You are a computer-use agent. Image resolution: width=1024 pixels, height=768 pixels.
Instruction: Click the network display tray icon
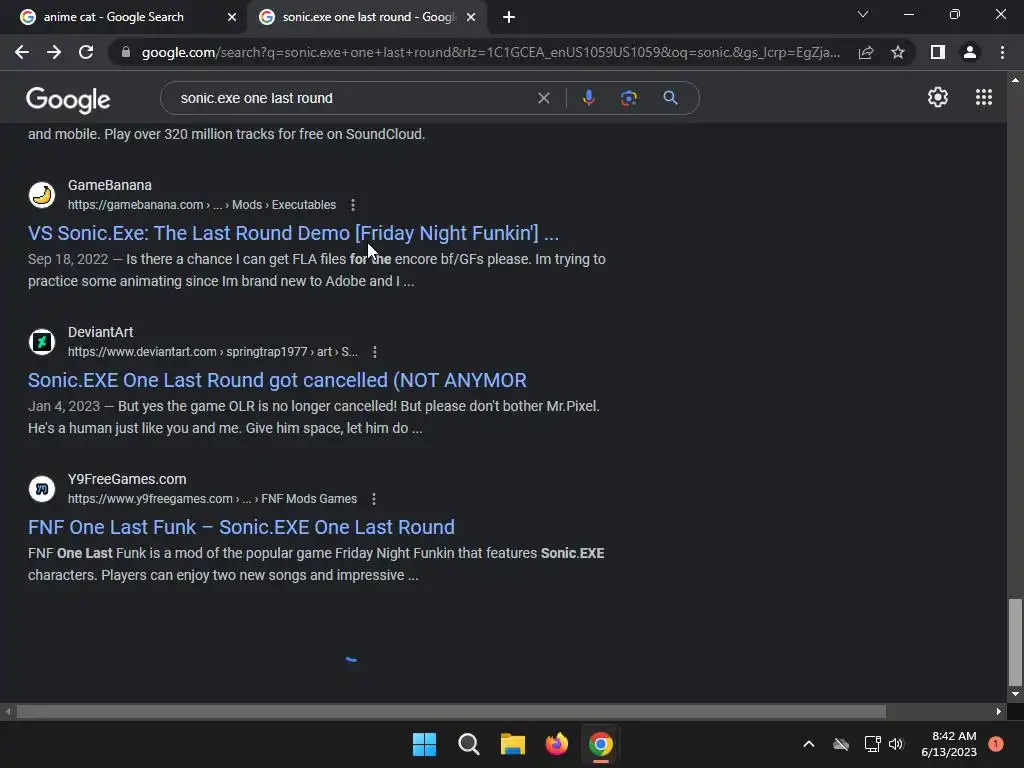click(872, 744)
